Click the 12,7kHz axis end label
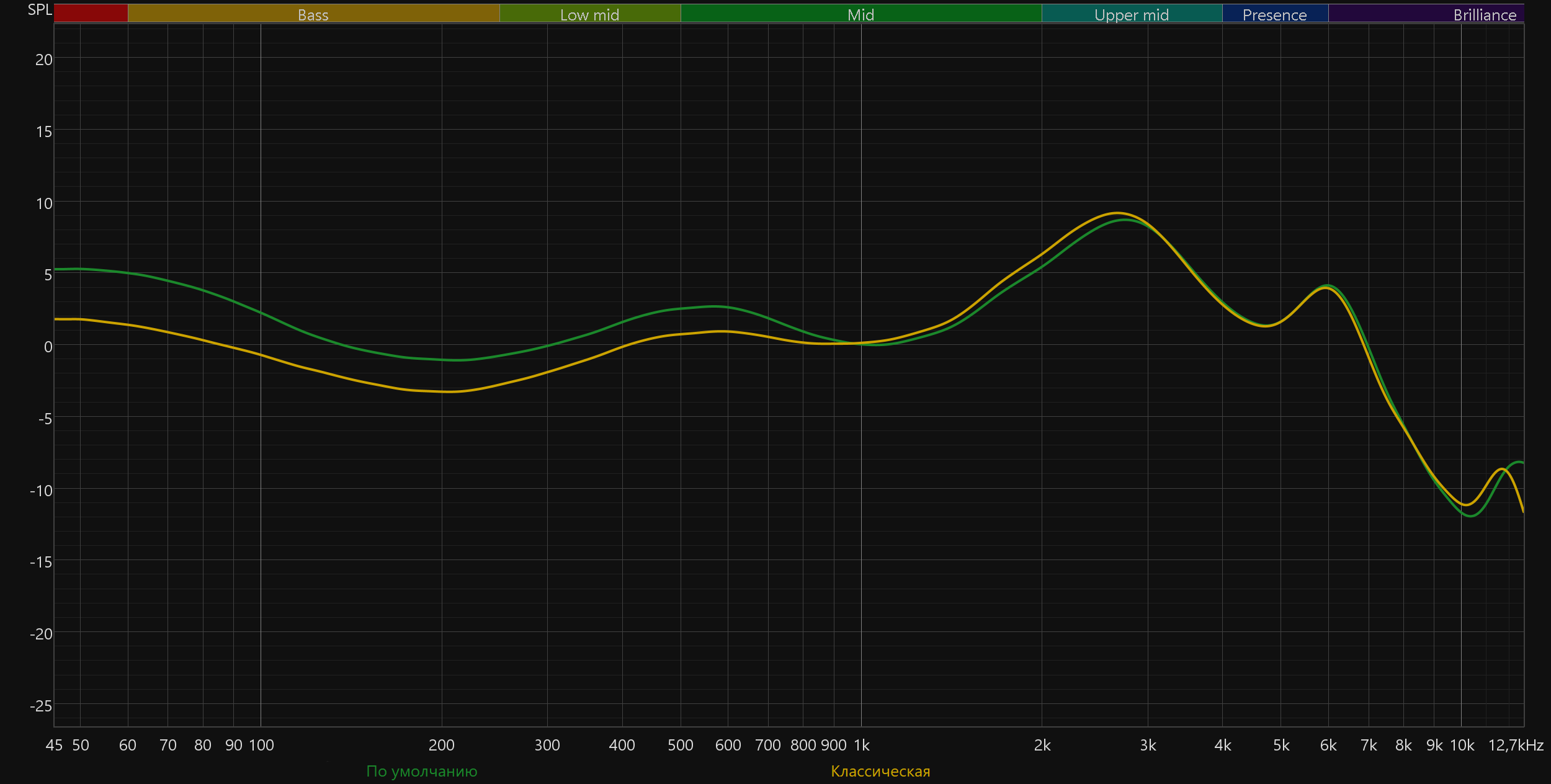 pos(1516,745)
